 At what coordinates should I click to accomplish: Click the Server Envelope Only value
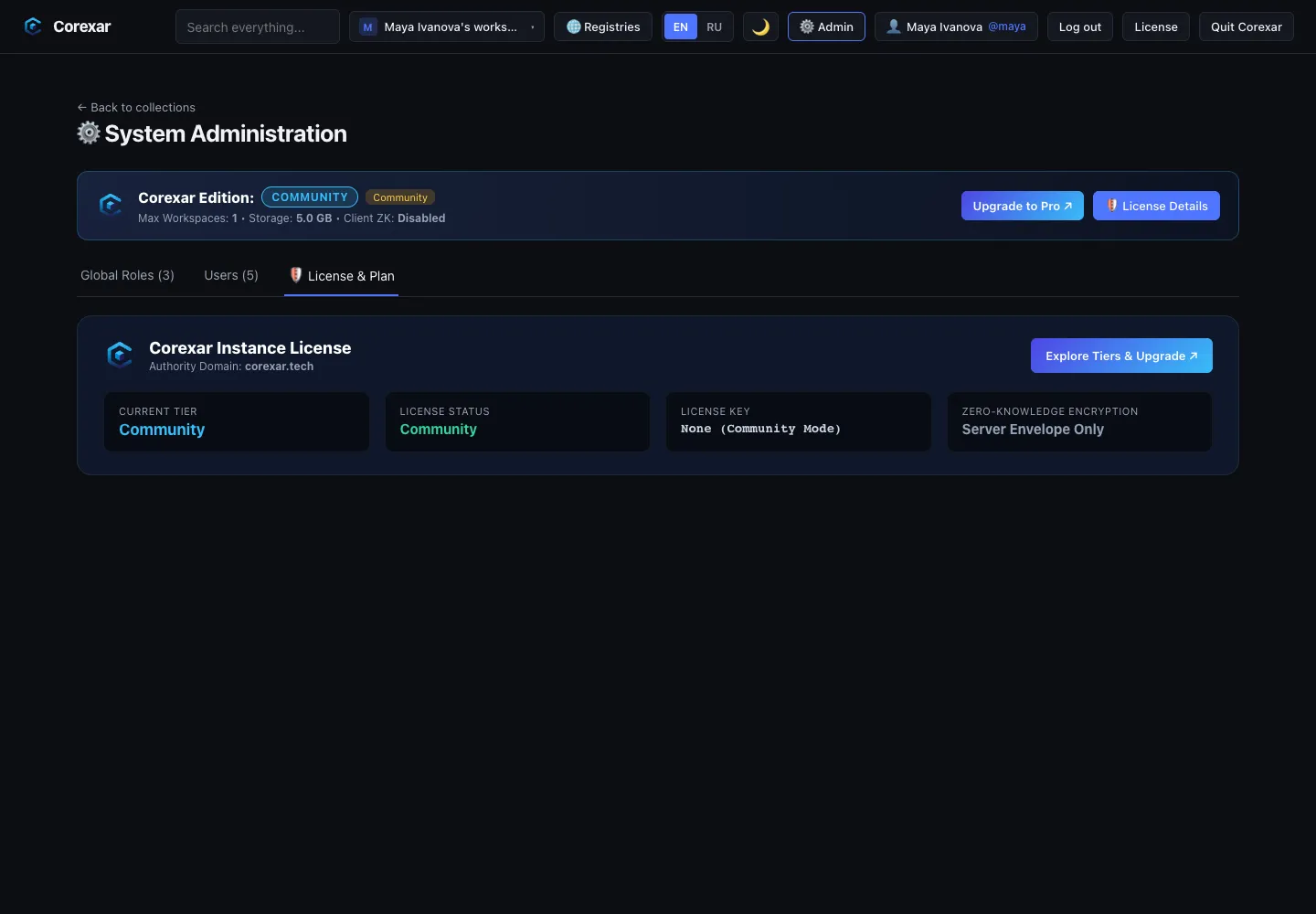[x=1033, y=430]
